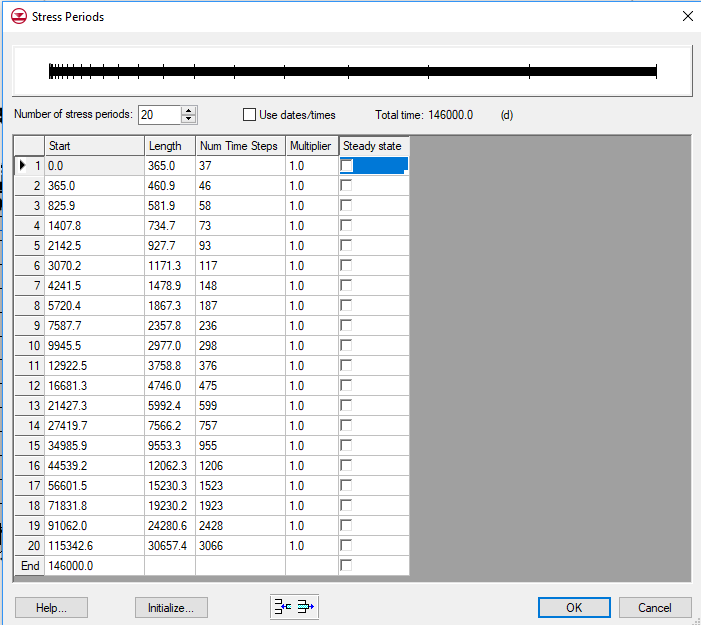Click Length cell 7566.2
Viewport: 701px width, 625px height.
[x=170, y=425]
